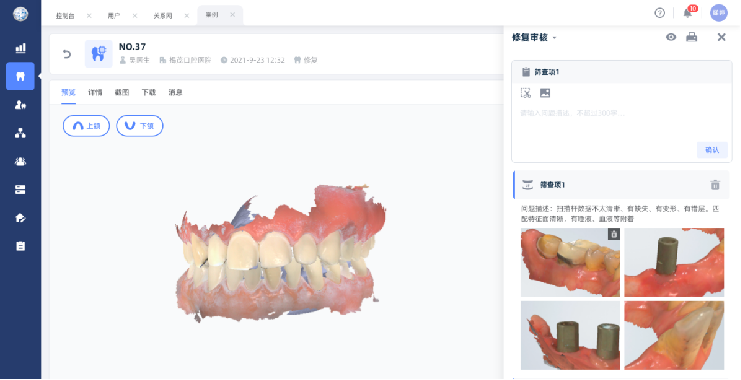Click the print icon in review panel
The width and height of the screenshot is (741, 380).
691,37
